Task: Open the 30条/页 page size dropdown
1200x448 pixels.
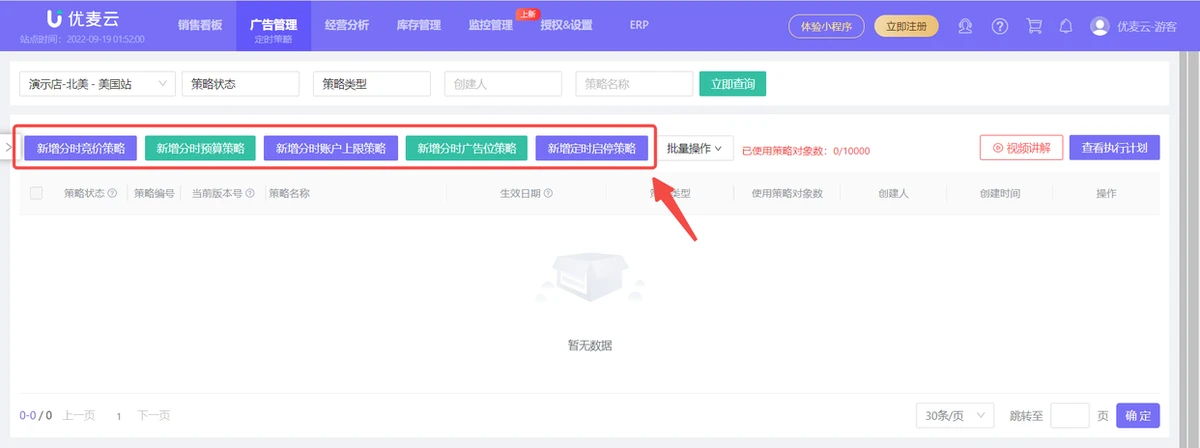Action: 954,415
